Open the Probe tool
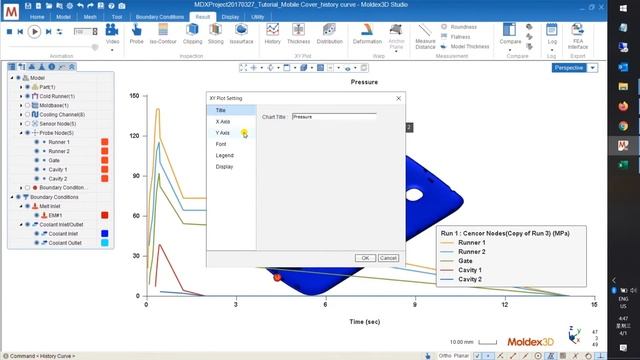640x360 pixels. coord(136,34)
